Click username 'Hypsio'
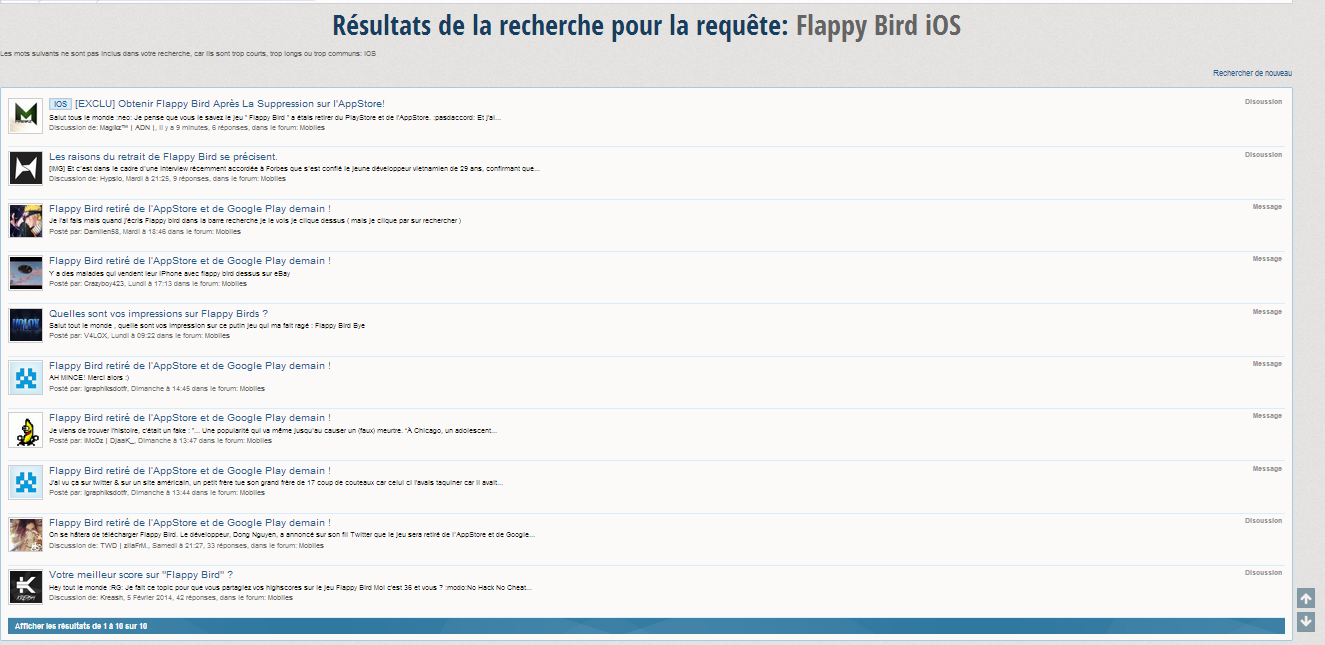Viewport: 1325px width, 645px height. [x=111, y=179]
